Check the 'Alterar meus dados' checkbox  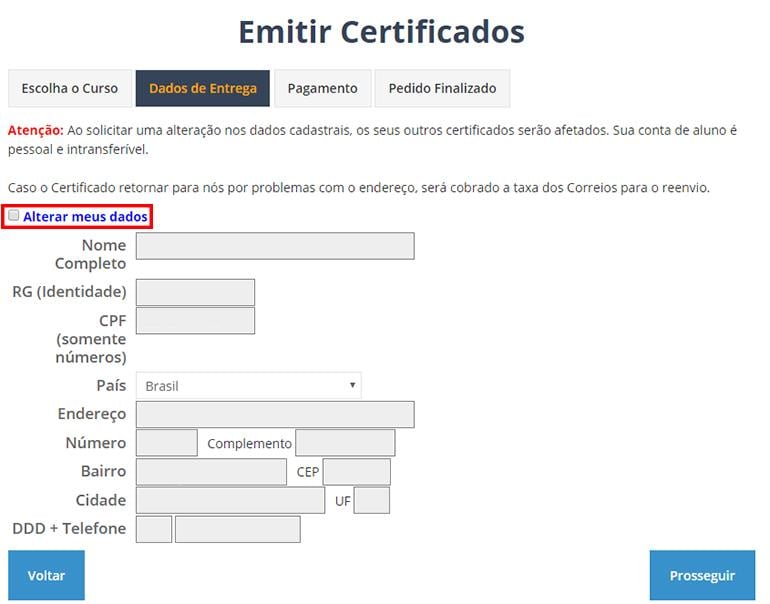coord(14,216)
